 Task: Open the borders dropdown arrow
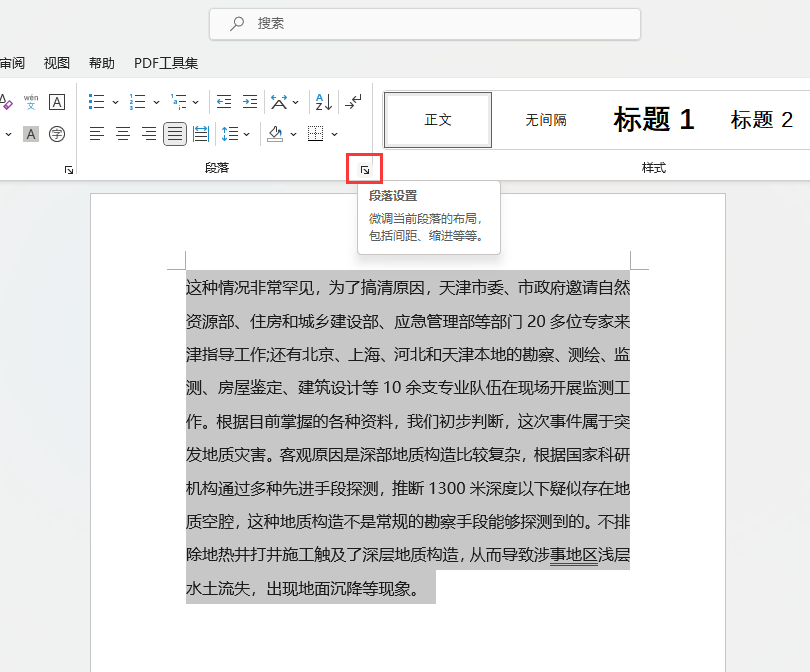point(334,134)
